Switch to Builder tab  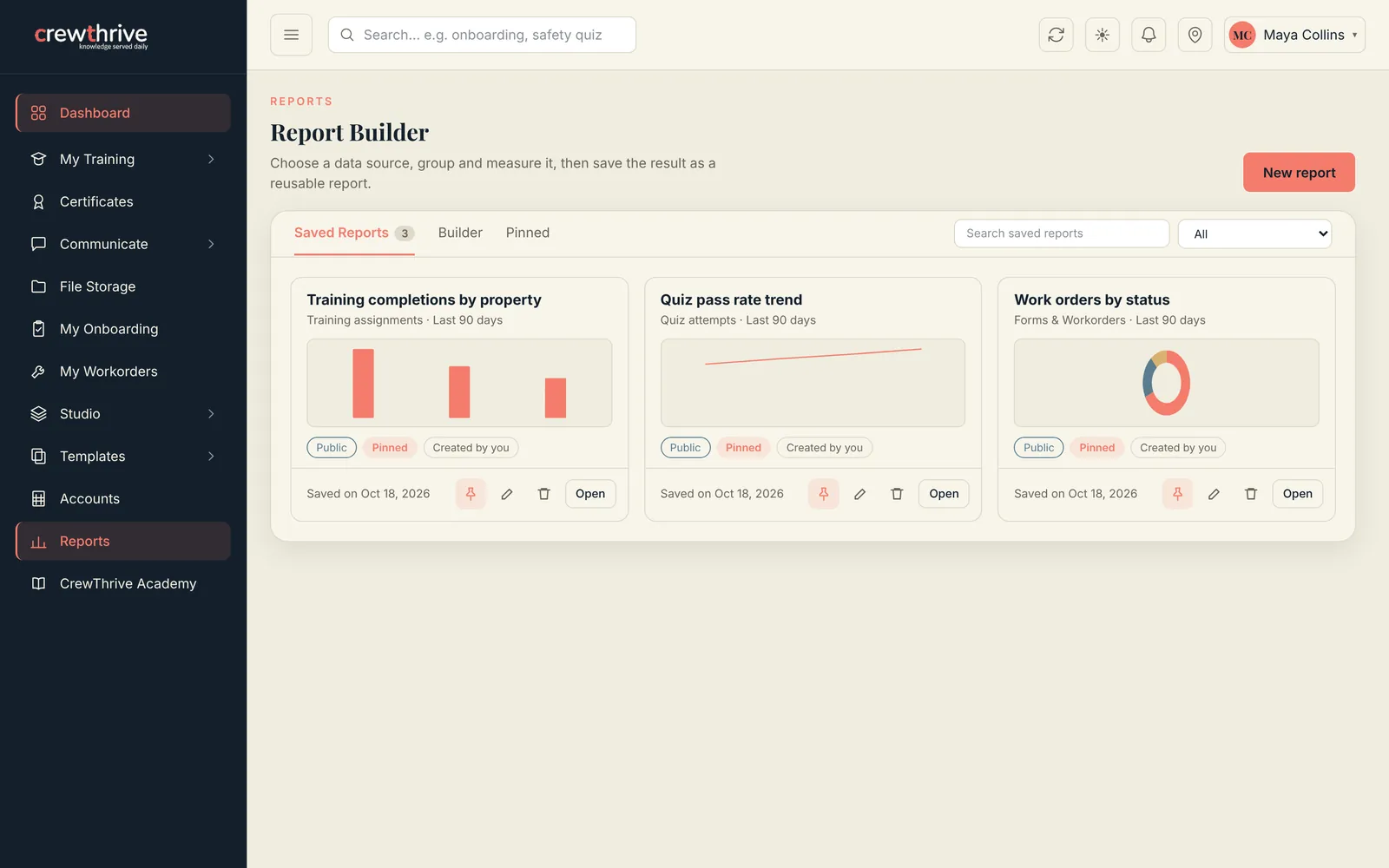[460, 233]
